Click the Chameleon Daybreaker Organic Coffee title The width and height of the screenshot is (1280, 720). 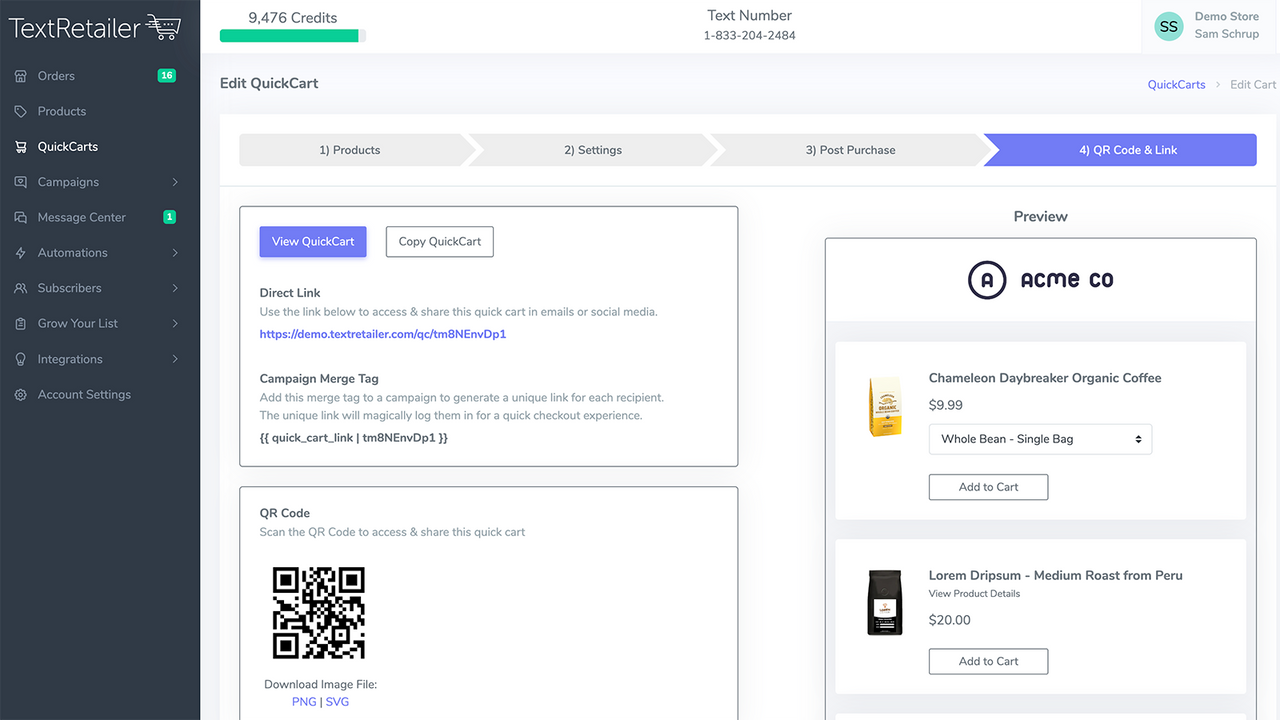coord(1045,378)
